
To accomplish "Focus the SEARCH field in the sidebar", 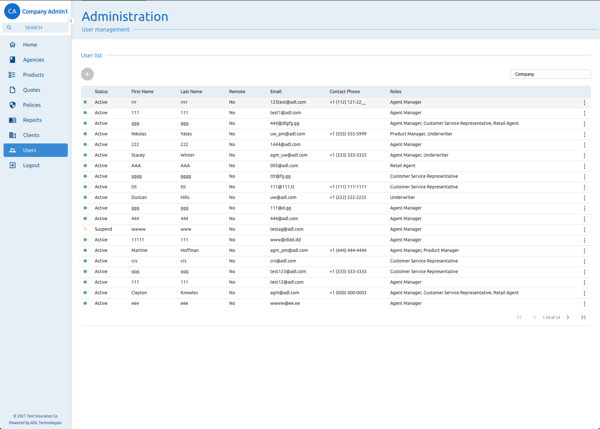I will [36, 28].
